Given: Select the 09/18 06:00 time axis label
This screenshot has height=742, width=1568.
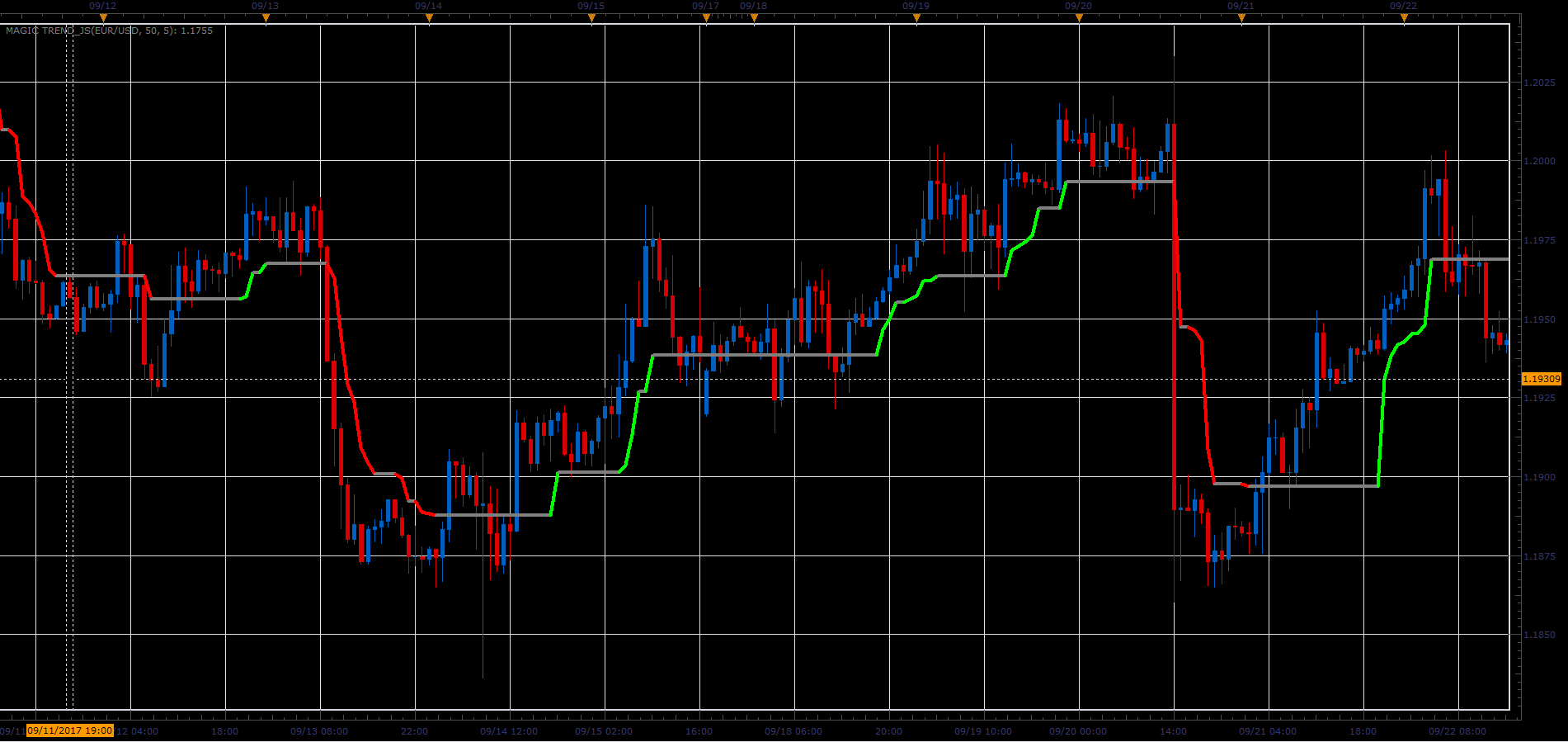Looking at the screenshot, I should pyautogui.click(x=793, y=731).
